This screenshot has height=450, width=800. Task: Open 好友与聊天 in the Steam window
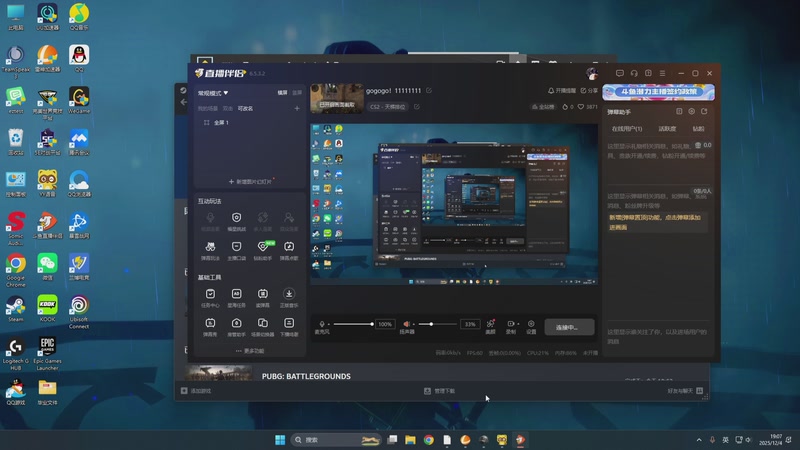685,391
